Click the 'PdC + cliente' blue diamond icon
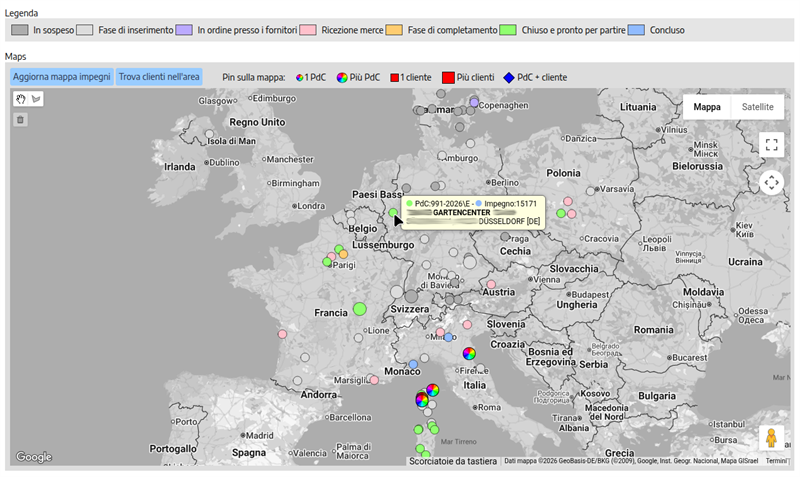 [x=509, y=78]
